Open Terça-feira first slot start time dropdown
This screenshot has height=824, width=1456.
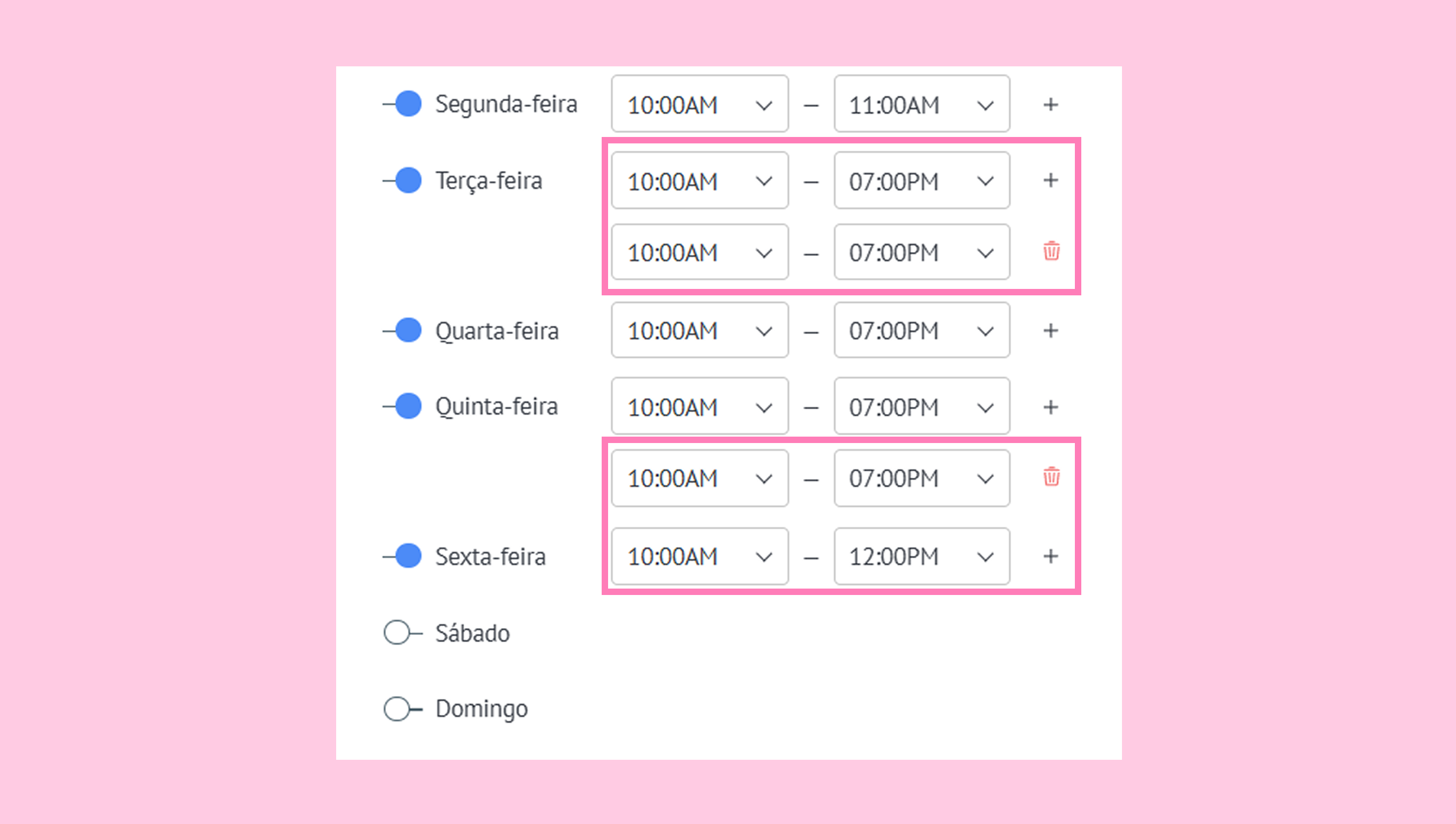point(699,181)
